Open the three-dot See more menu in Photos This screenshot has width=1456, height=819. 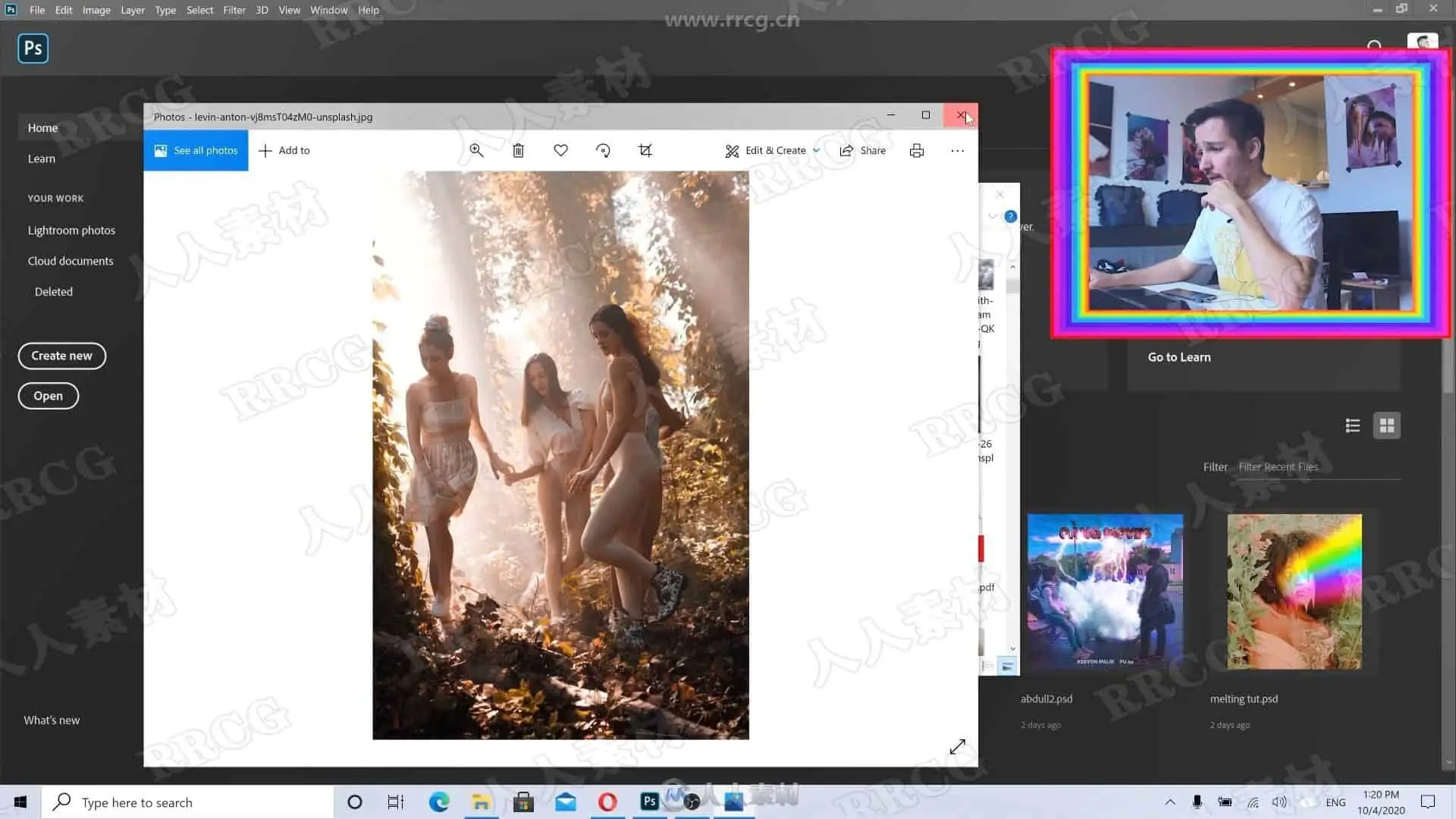click(958, 150)
